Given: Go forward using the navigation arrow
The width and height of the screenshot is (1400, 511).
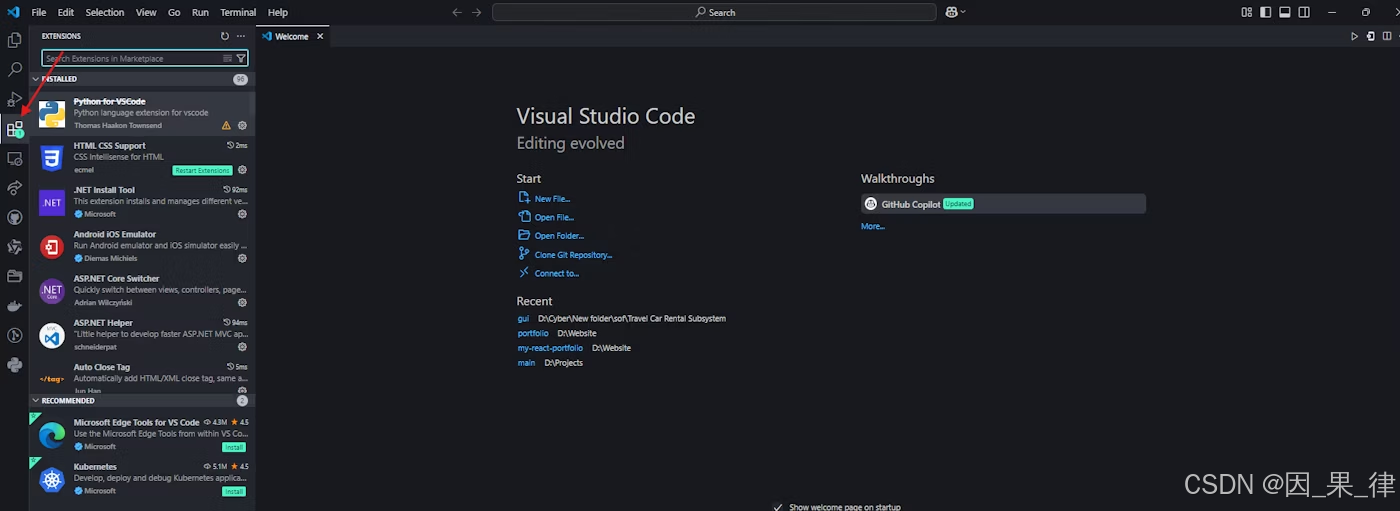Looking at the screenshot, I should pos(477,12).
